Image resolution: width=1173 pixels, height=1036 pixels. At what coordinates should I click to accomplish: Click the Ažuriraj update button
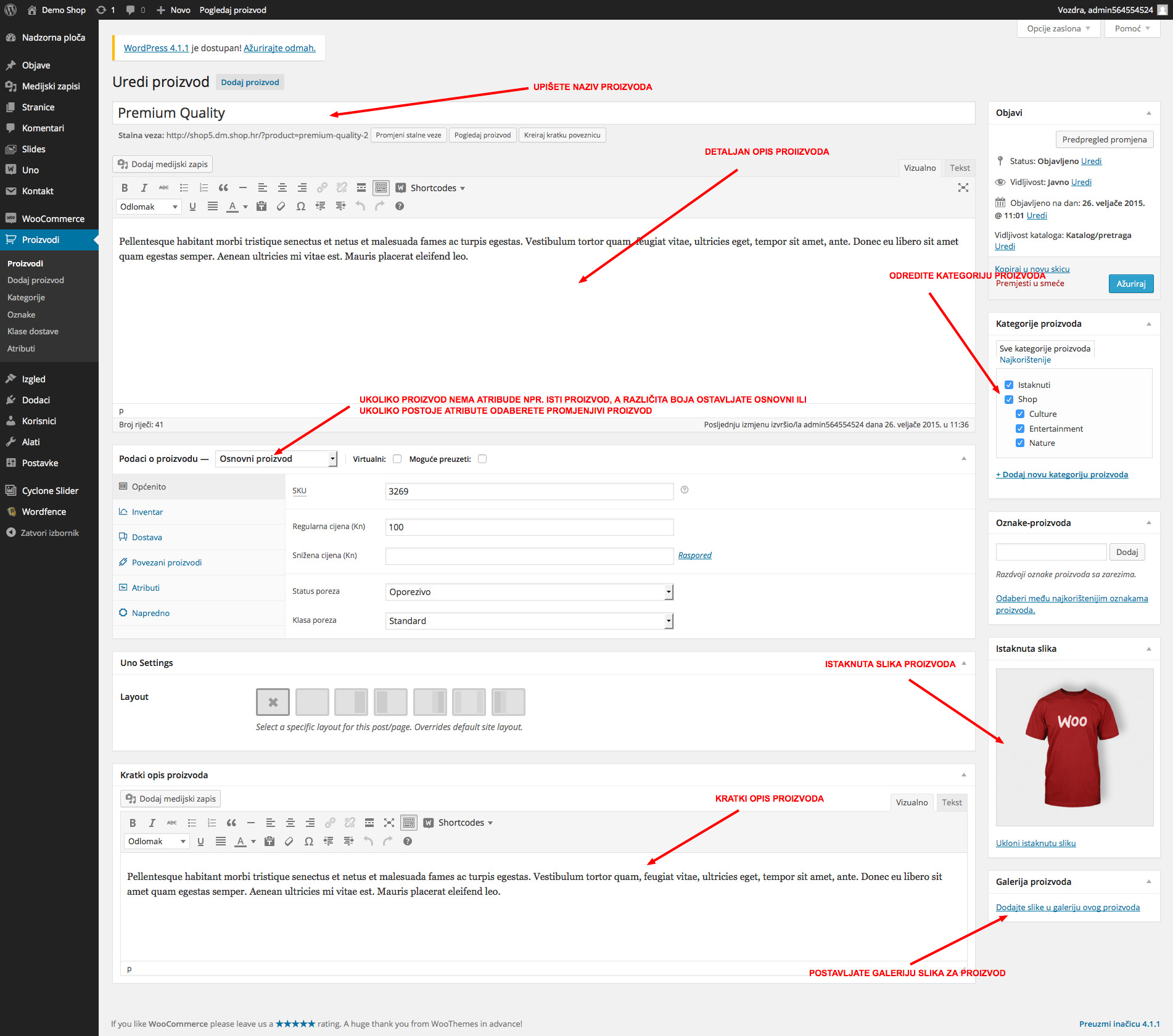pyautogui.click(x=1130, y=284)
